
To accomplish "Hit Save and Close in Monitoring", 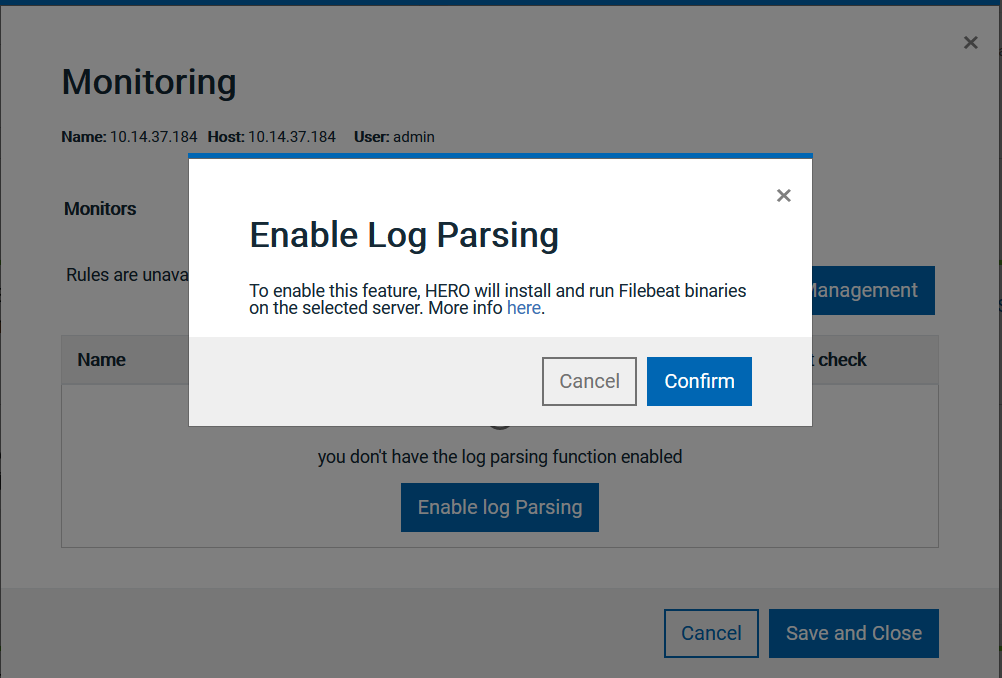I will click(x=853, y=633).
